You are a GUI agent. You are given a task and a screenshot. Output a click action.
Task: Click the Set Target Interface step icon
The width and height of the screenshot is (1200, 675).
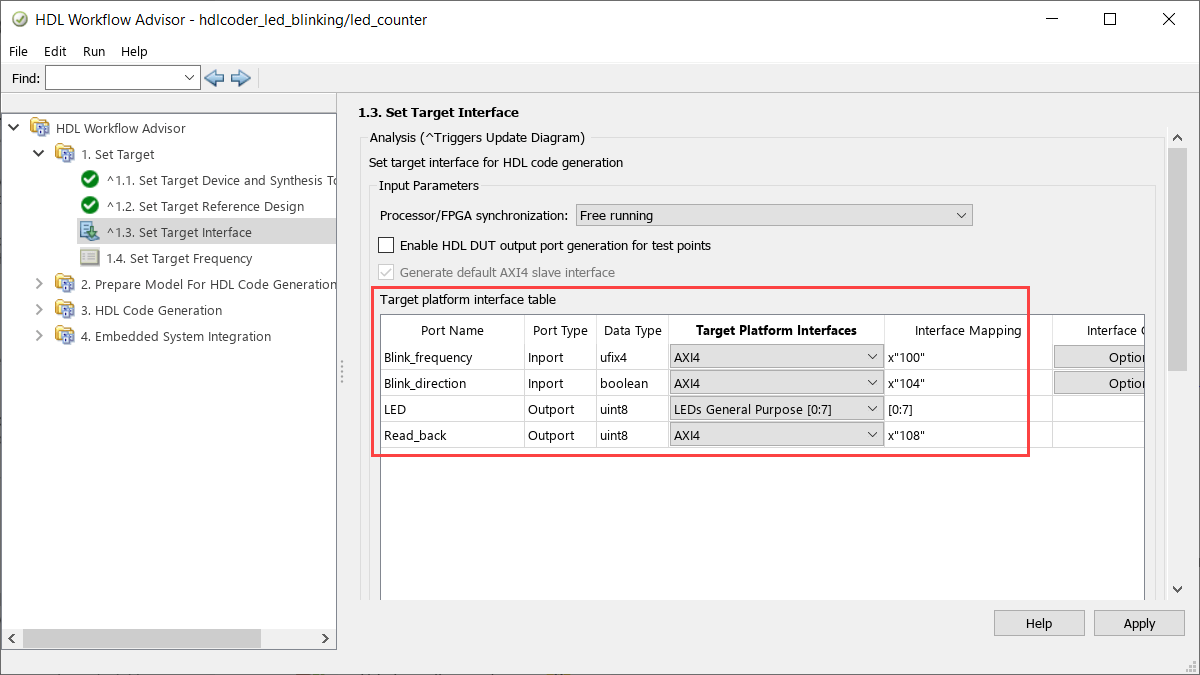click(x=90, y=232)
